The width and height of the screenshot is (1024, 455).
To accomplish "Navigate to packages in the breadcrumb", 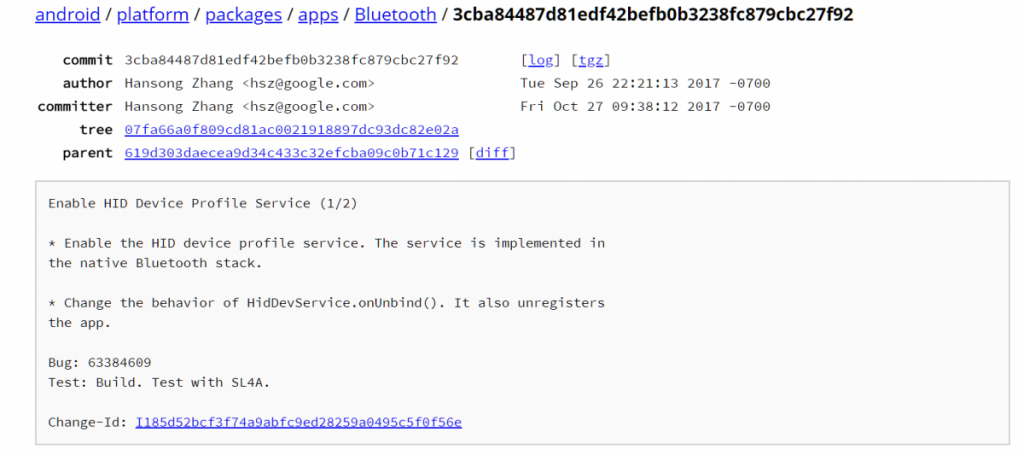I will pos(244,15).
